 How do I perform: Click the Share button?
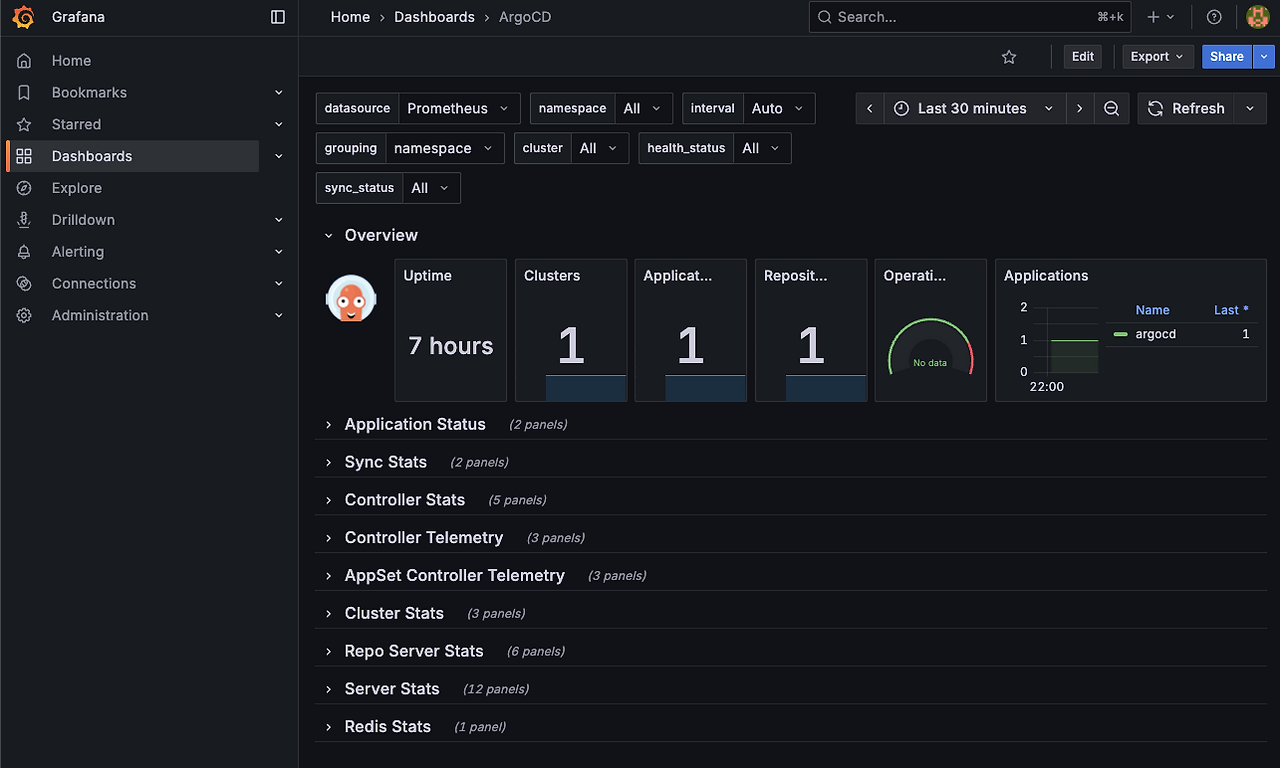[x=1227, y=57]
